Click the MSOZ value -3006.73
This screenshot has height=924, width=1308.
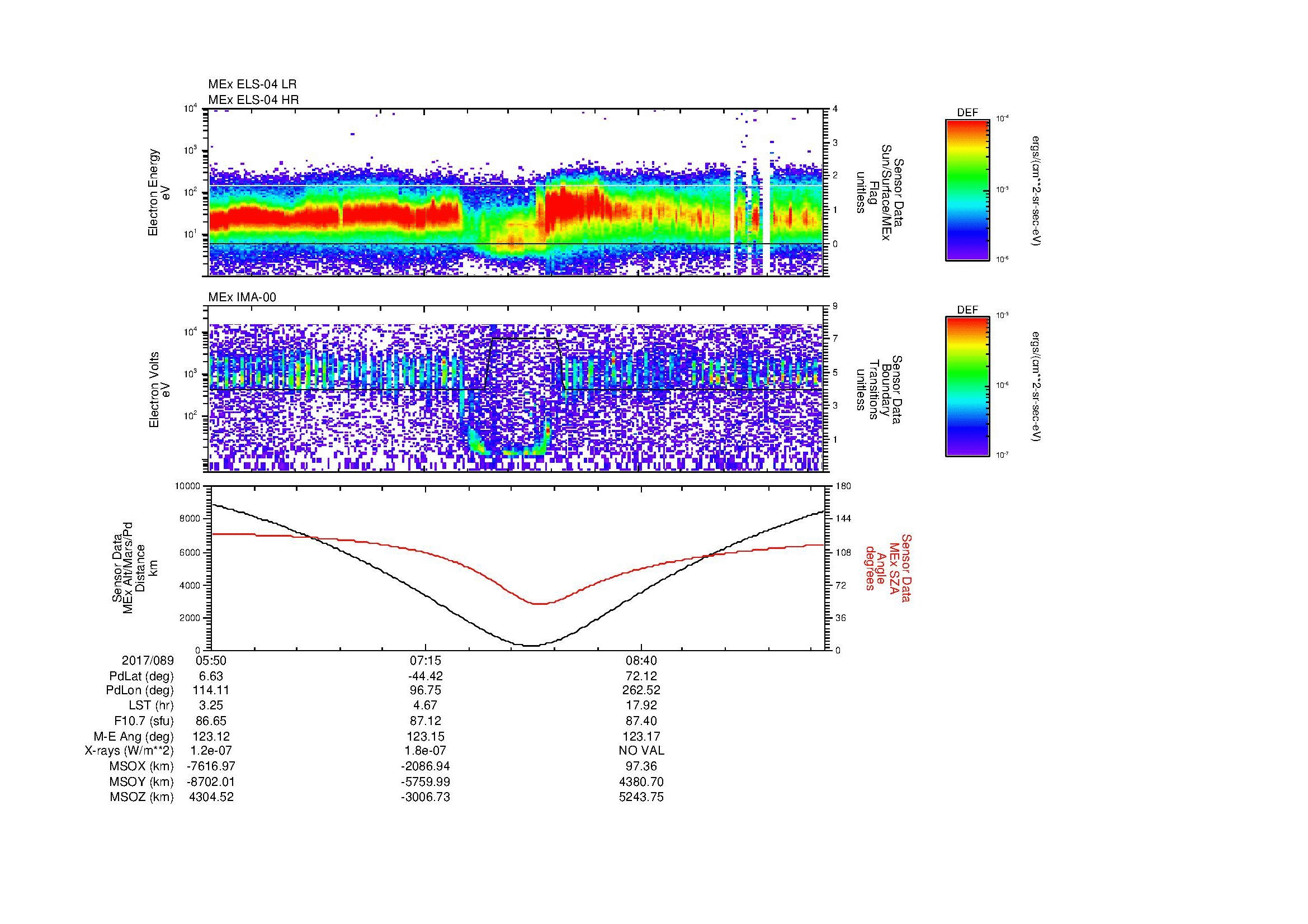[x=426, y=797]
